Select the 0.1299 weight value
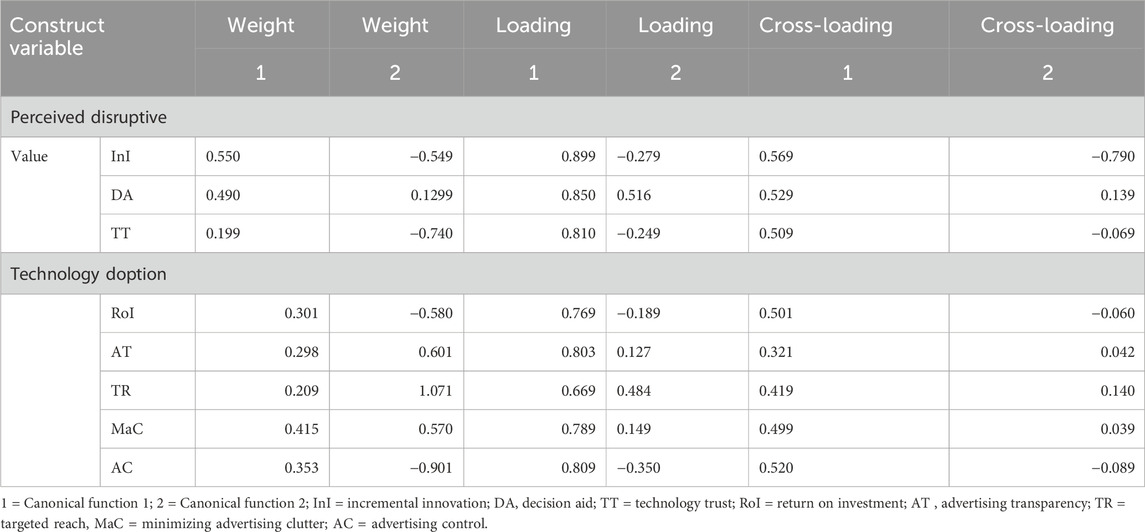1145x532 pixels. click(x=431, y=194)
